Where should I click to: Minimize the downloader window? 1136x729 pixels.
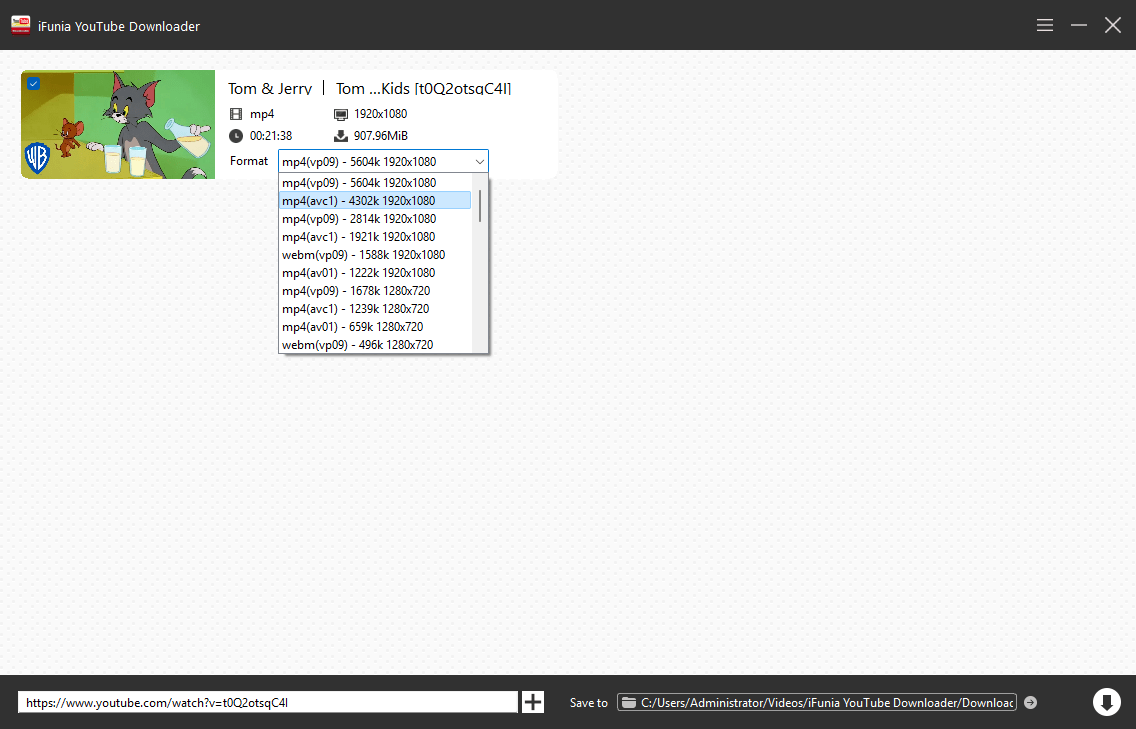tap(1079, 25)
